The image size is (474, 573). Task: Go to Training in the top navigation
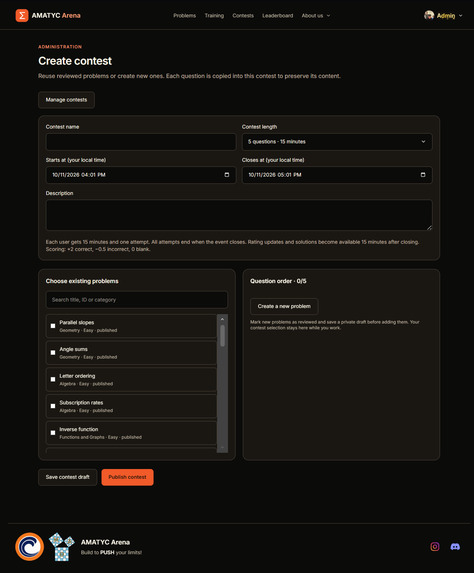point(214,16)
